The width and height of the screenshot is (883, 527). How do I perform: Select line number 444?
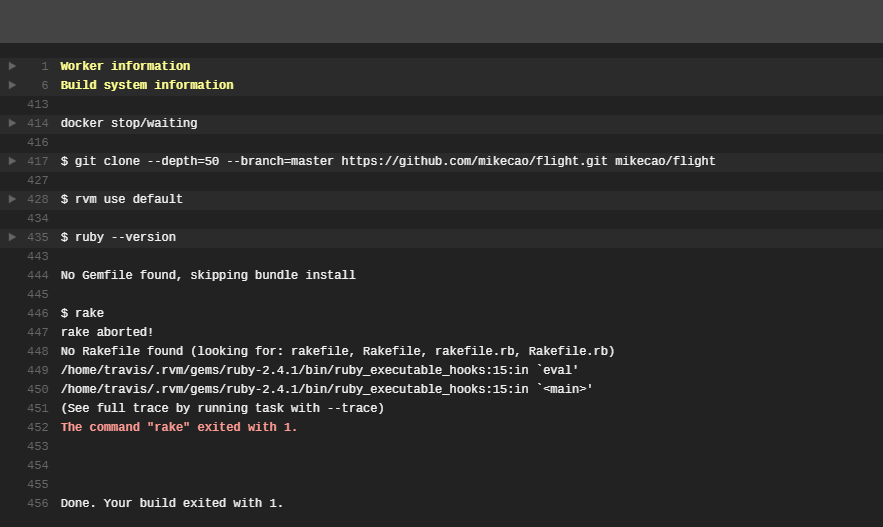click(x=38, y=275)
